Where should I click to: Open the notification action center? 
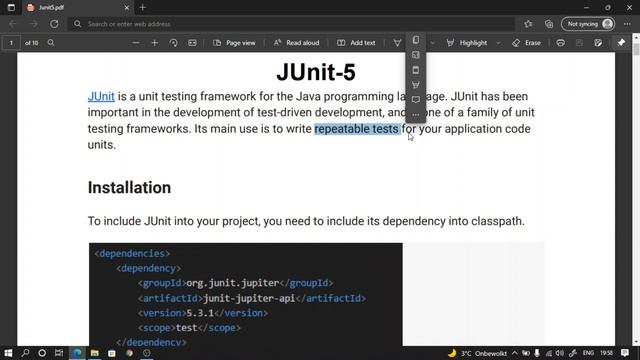coord(625,353)
